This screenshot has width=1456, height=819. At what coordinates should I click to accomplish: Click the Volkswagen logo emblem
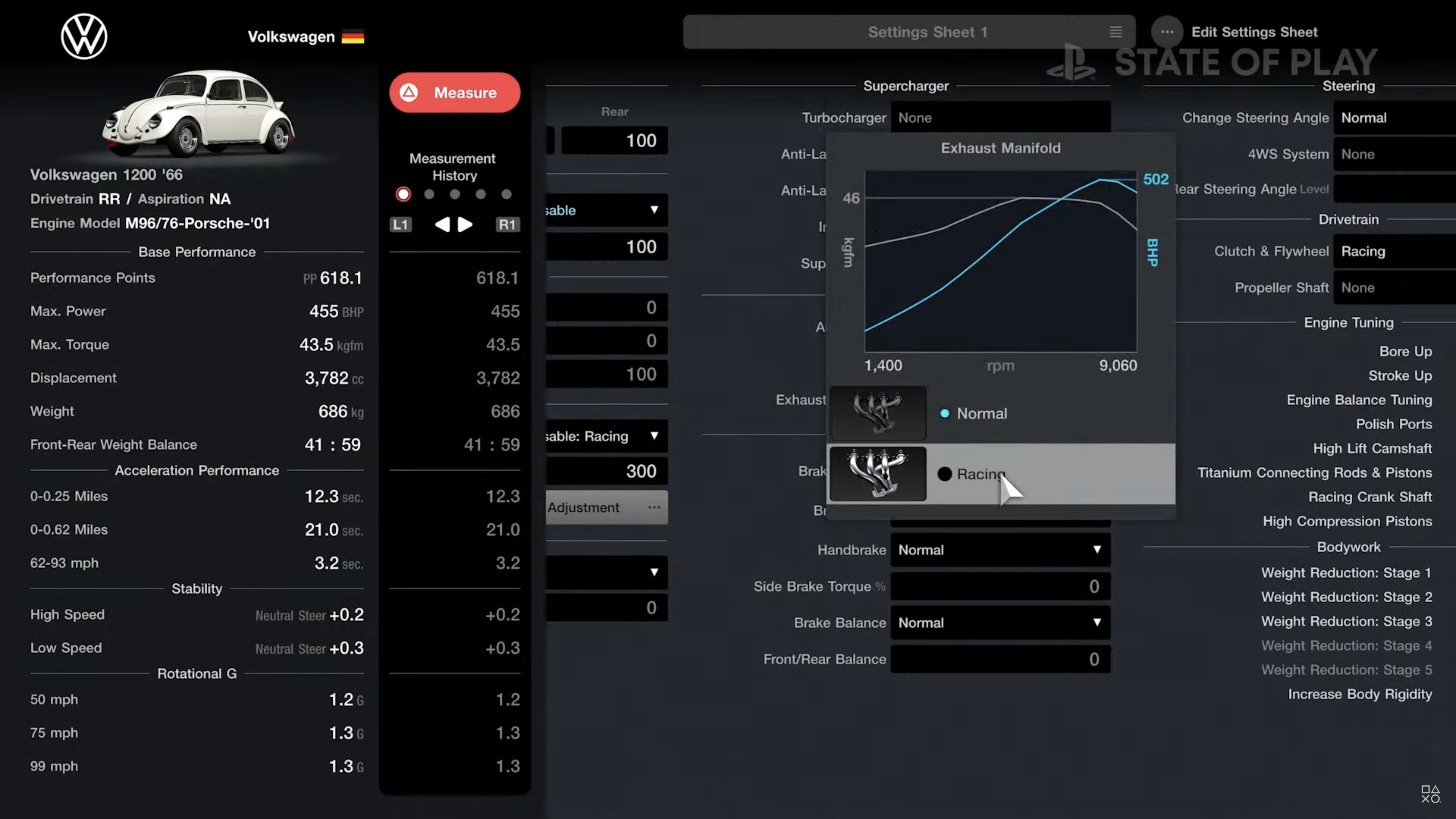(x=84, y=37)
